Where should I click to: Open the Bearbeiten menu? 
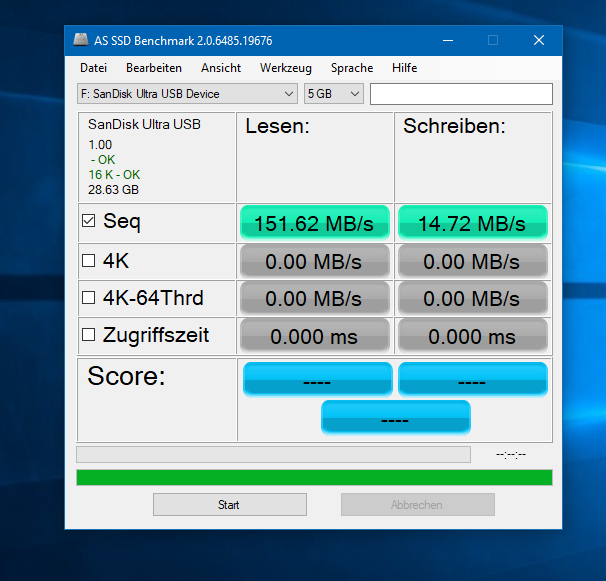(154, 68)
